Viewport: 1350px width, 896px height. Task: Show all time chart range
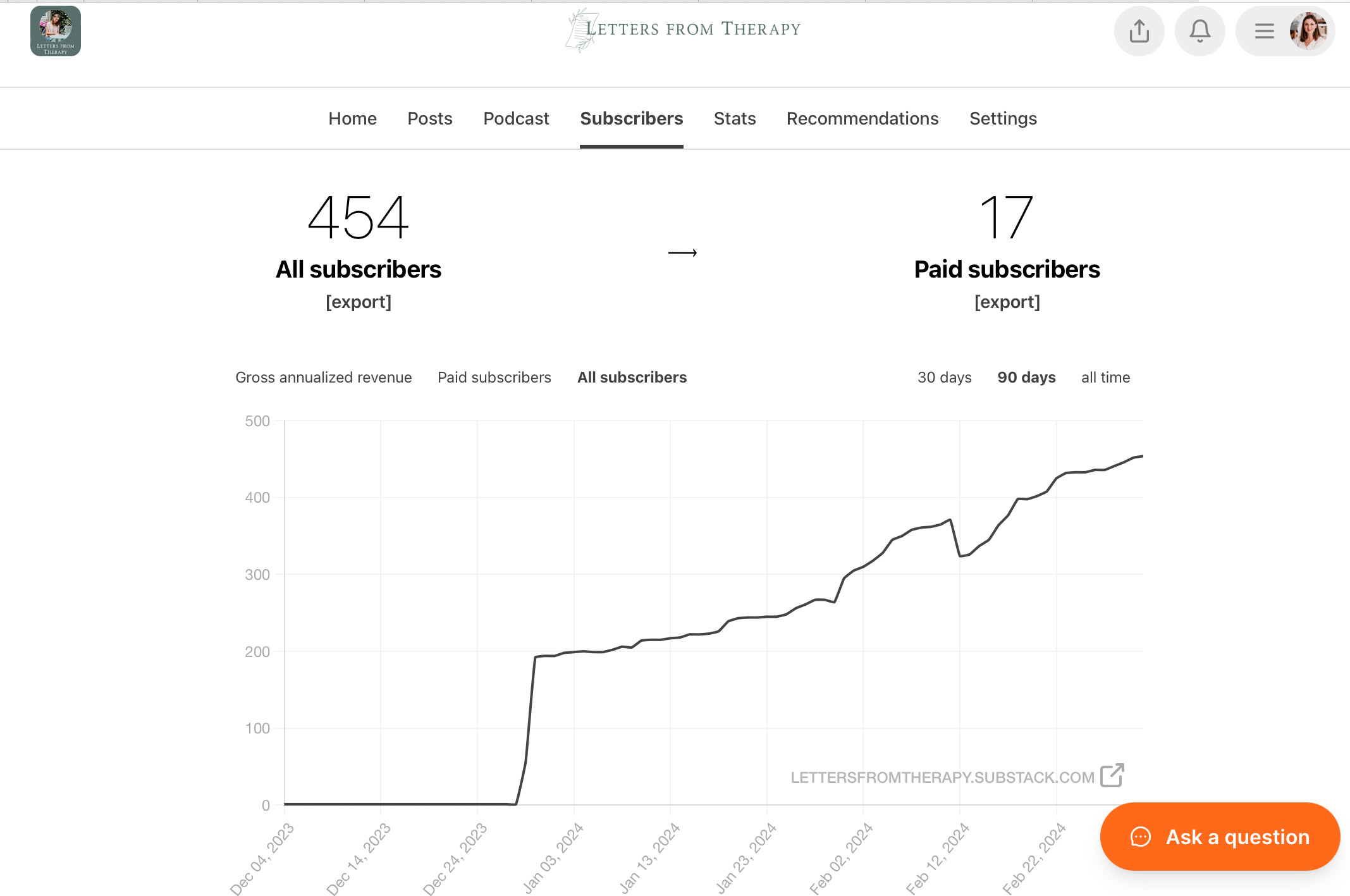click(x=1105, y=377)
